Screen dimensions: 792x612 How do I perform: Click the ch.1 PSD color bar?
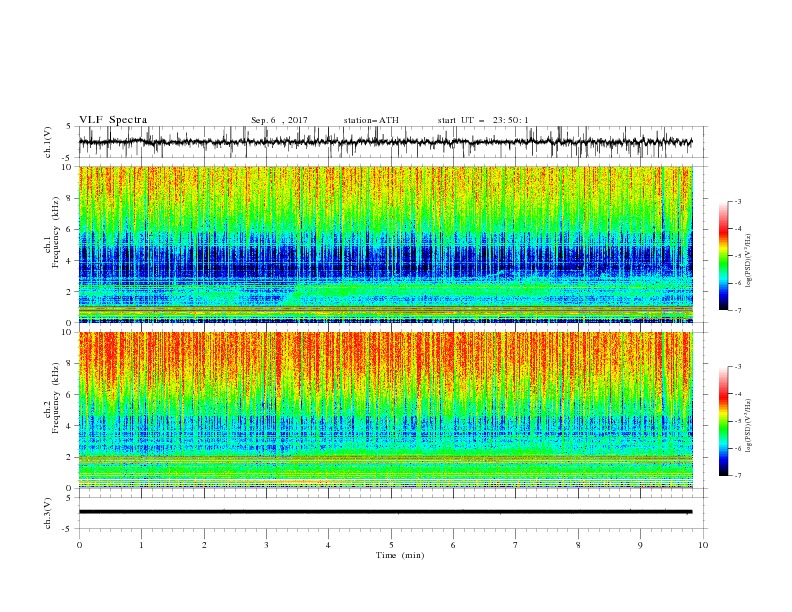(x=723, y=256)
